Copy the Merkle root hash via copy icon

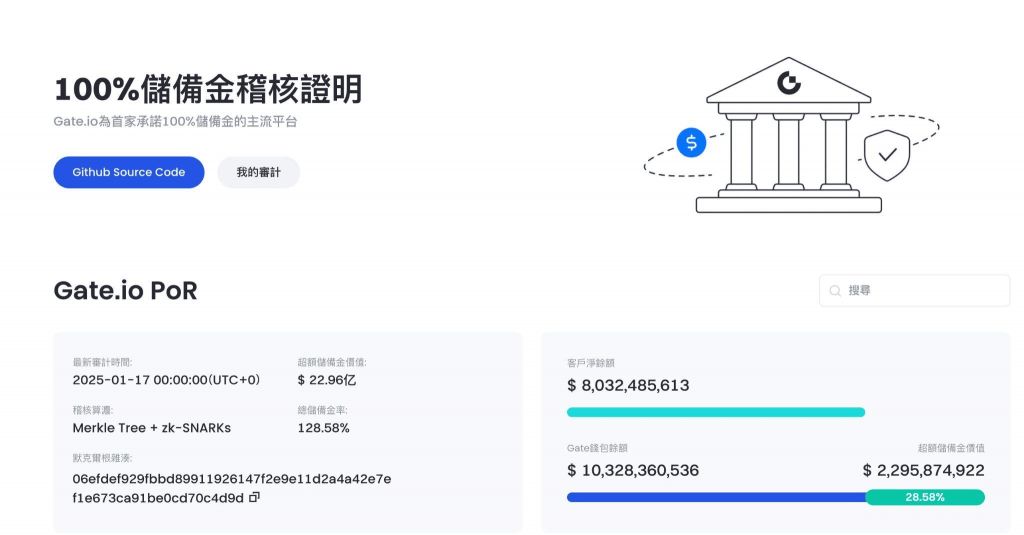point(254,497)
